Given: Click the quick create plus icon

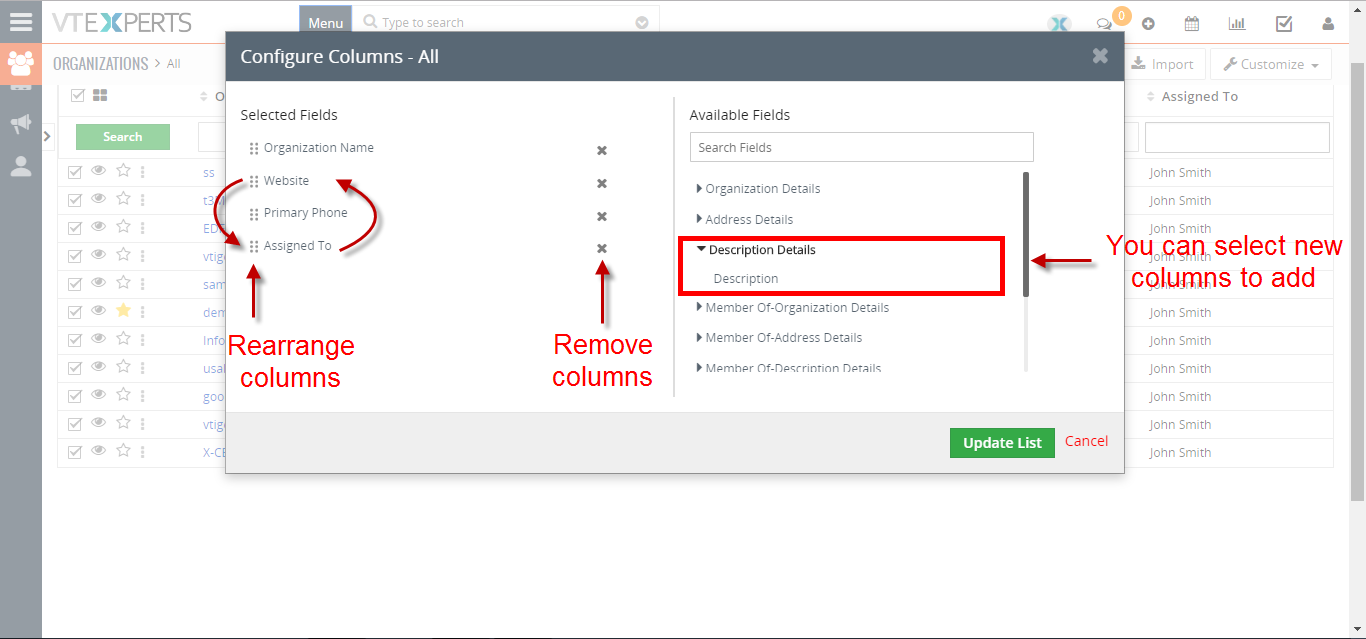Looking at the screenshot, I should pos(1148,24).
